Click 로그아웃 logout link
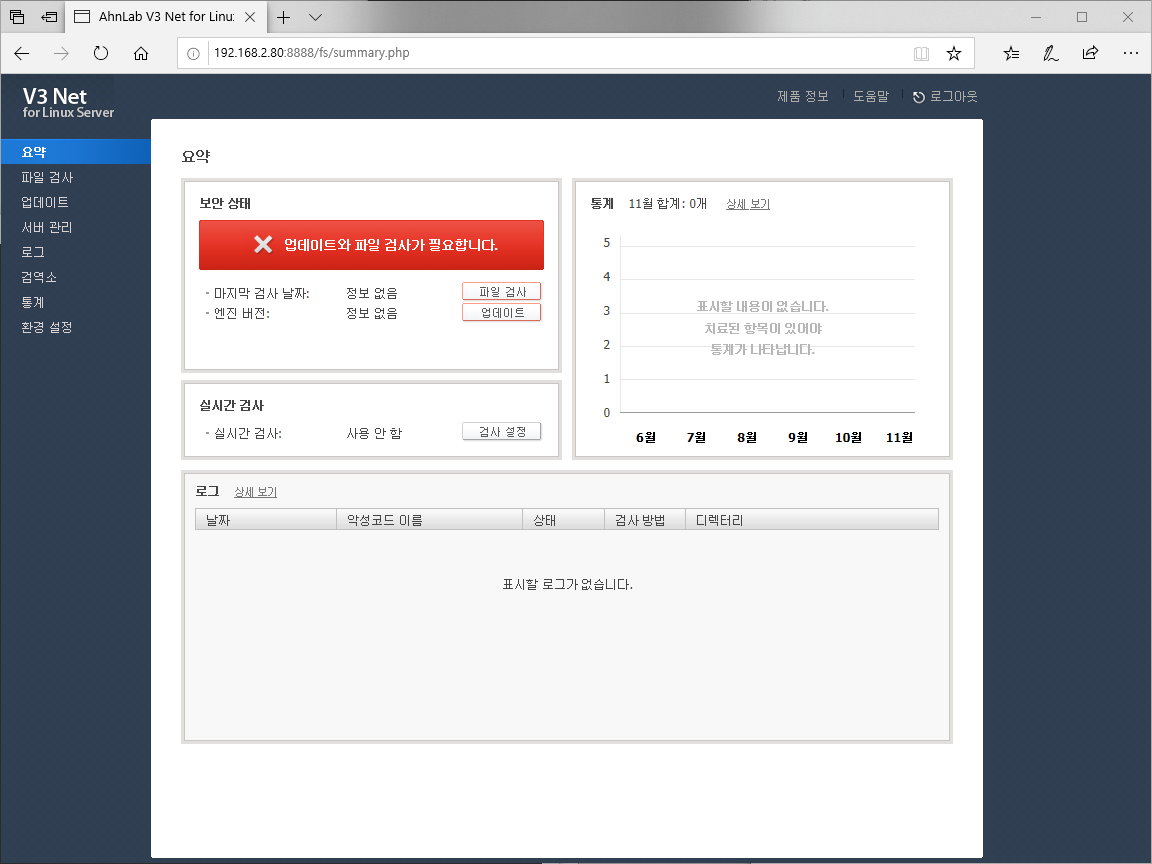Image resolution: width=1152 pixels, height=864 pixels. 945,96
